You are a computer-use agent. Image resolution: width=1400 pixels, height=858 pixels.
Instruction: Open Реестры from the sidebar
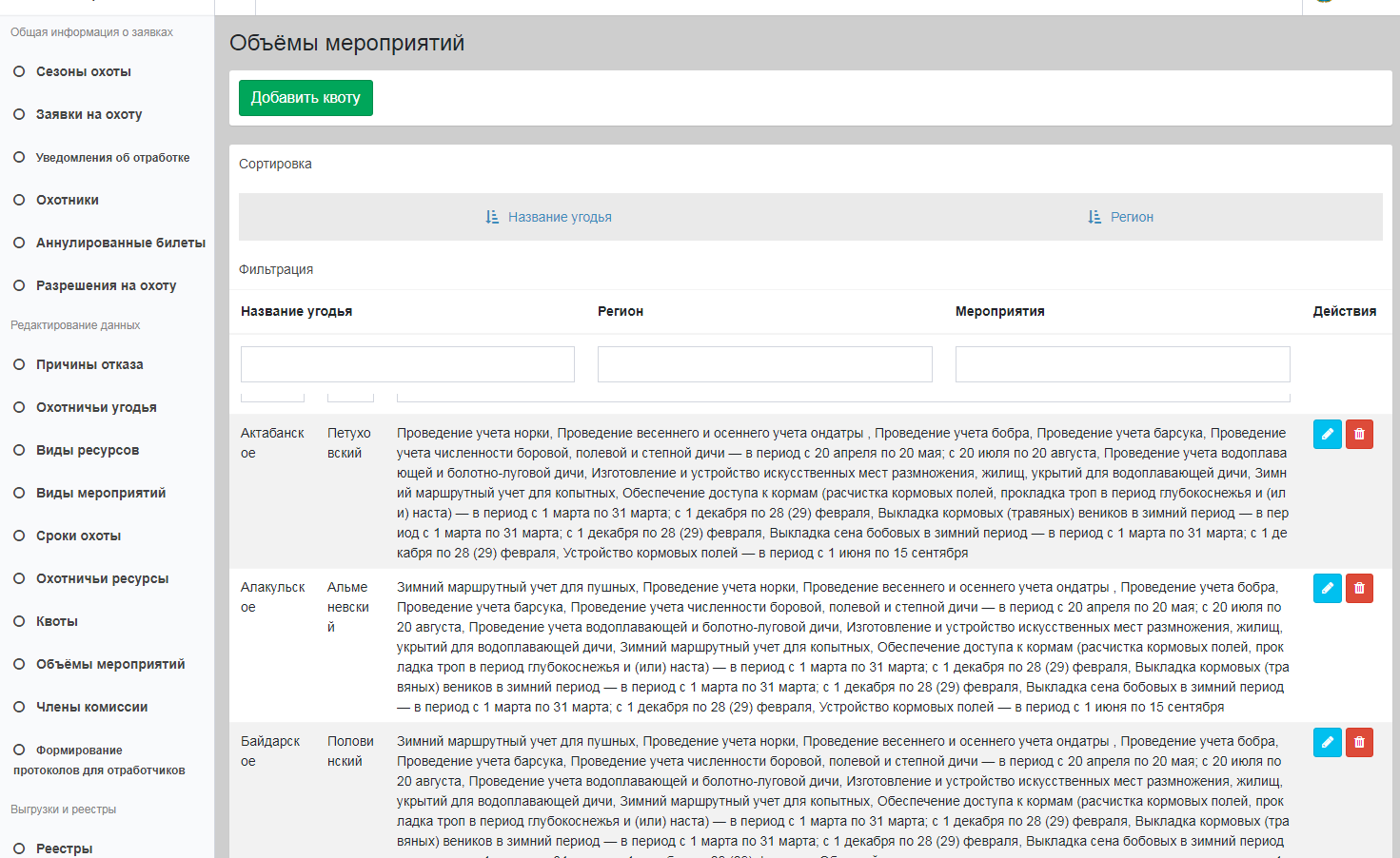[x=64, y=848]
